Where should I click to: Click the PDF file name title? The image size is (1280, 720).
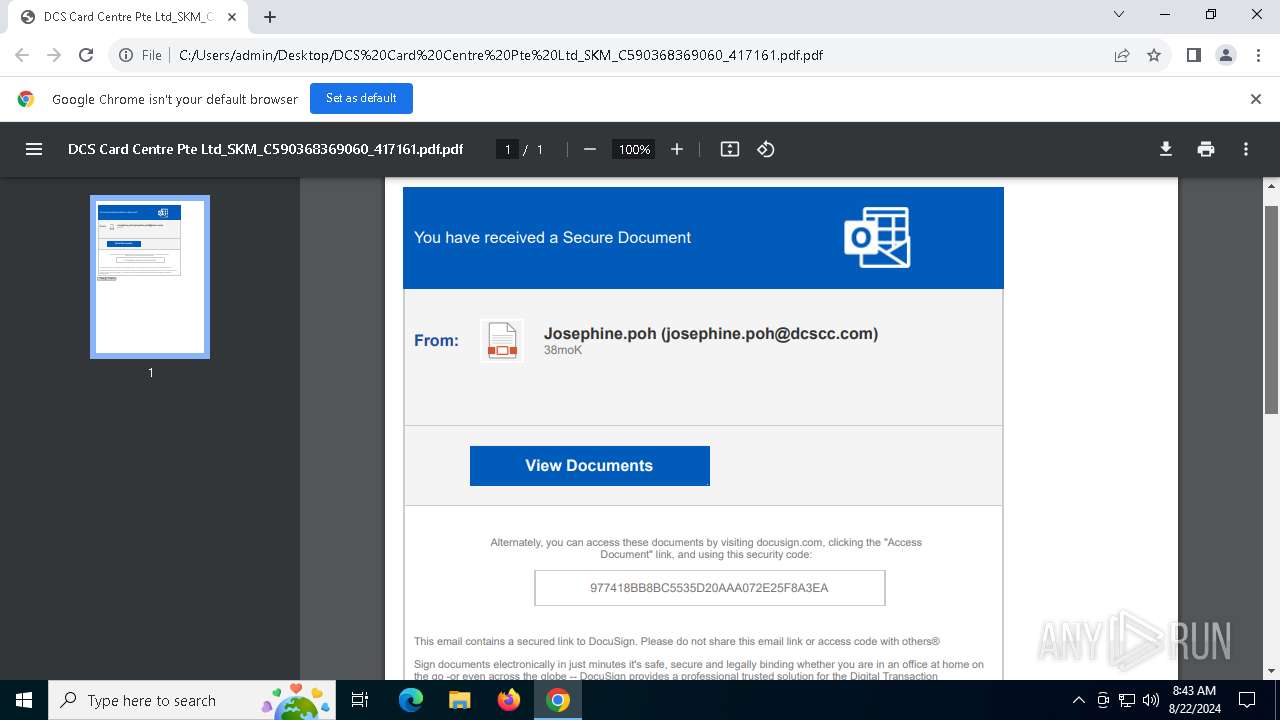266,149
